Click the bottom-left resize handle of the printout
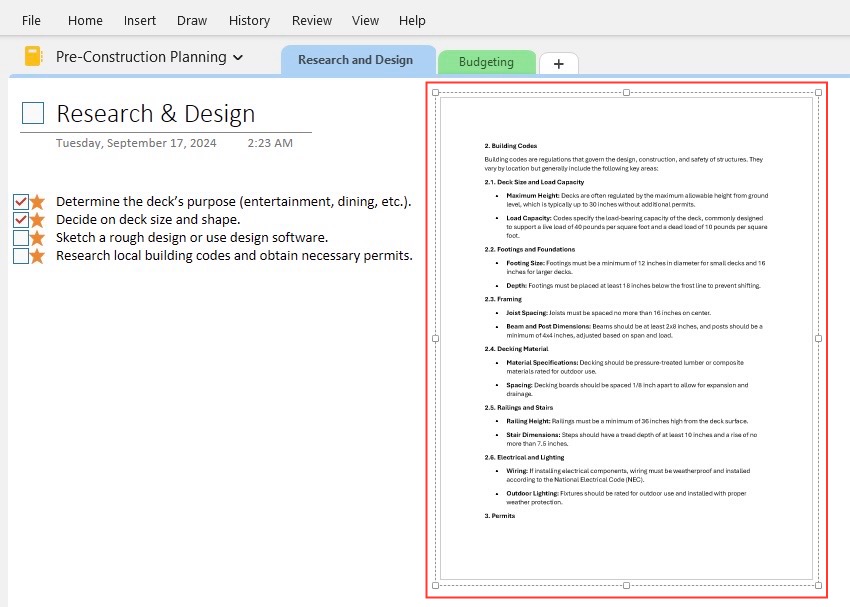 tap(435, 585)
